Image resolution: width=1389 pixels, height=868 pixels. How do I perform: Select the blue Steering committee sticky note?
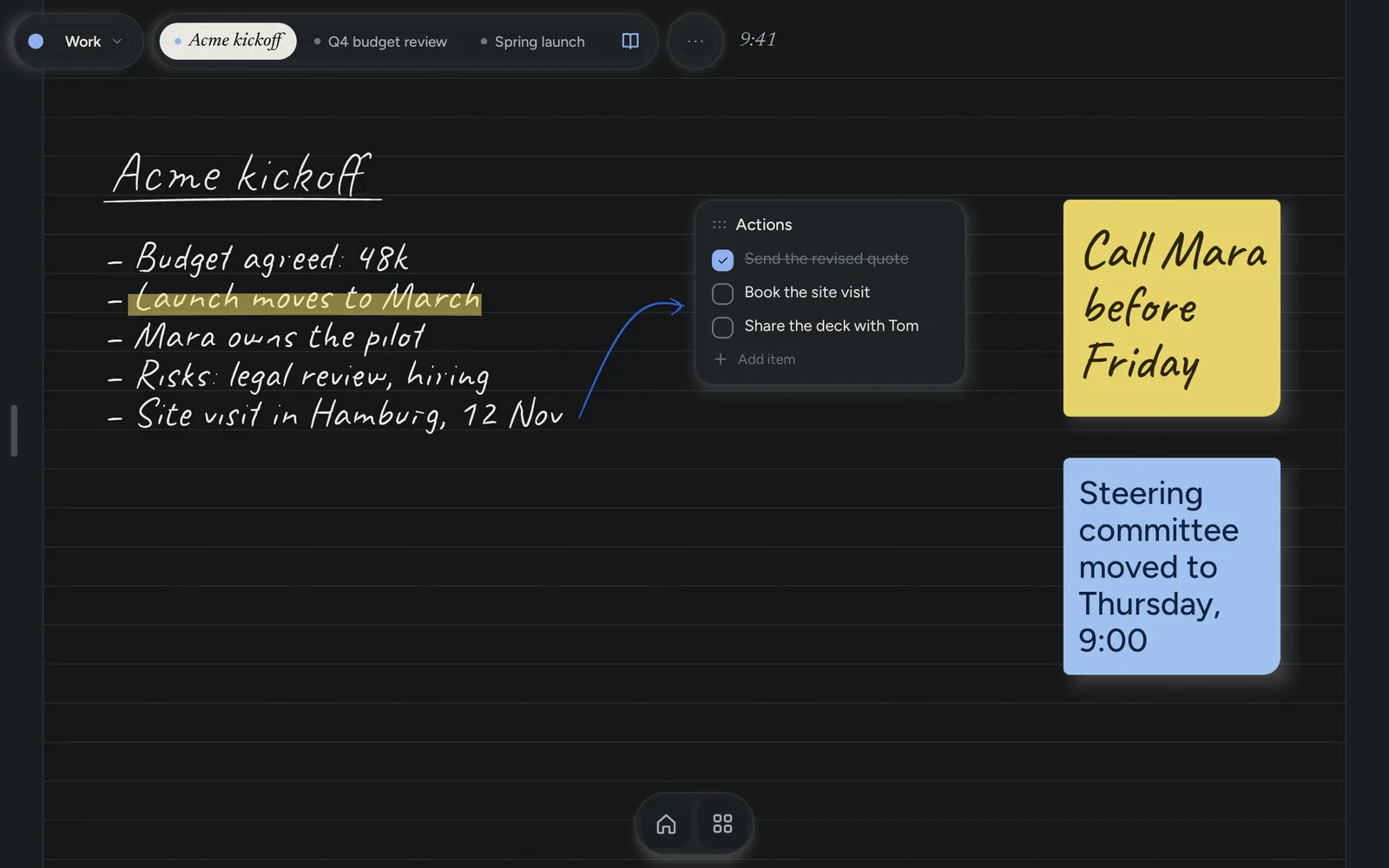coord(1172,566)
